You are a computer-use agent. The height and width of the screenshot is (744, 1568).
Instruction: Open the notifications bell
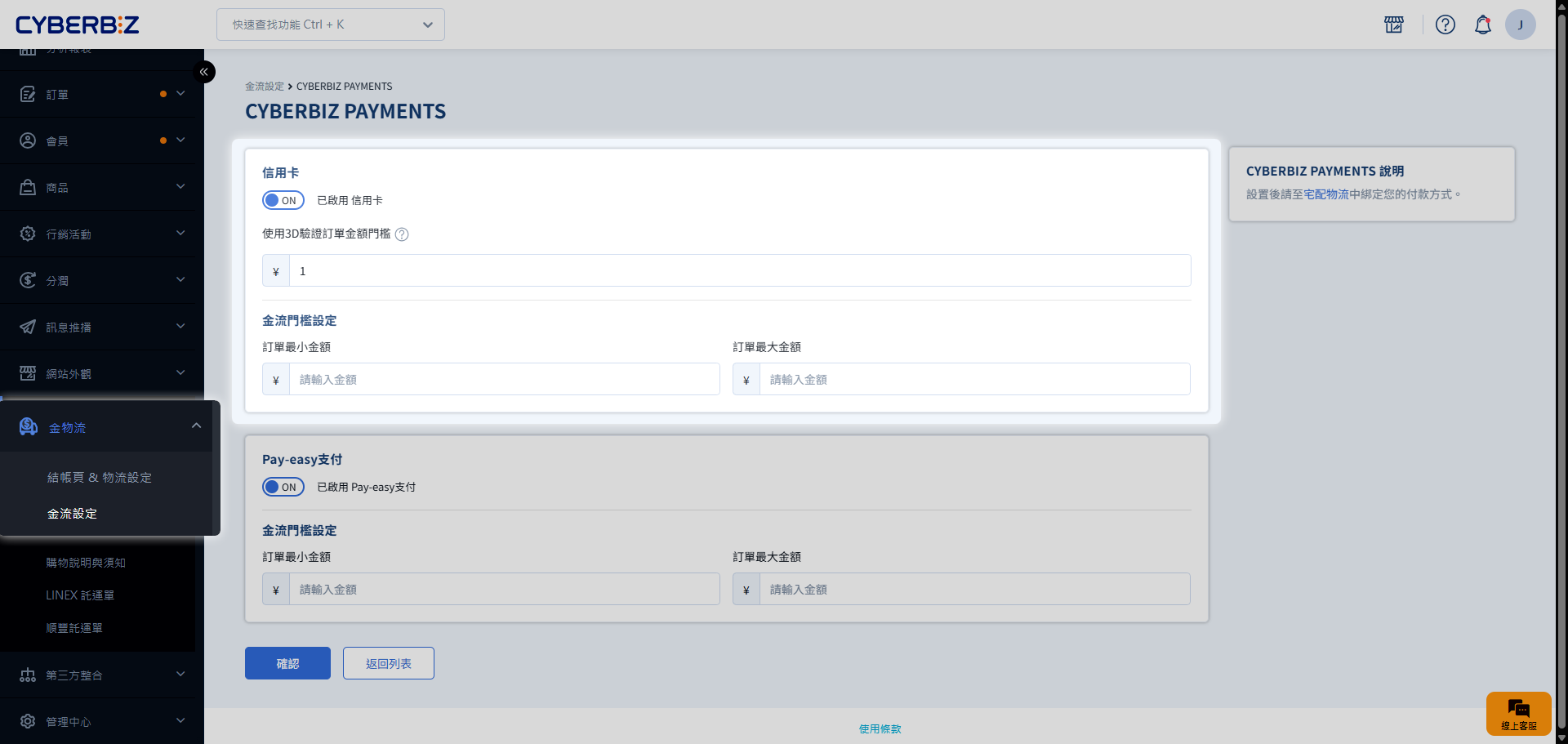(x=1482, y=25)
